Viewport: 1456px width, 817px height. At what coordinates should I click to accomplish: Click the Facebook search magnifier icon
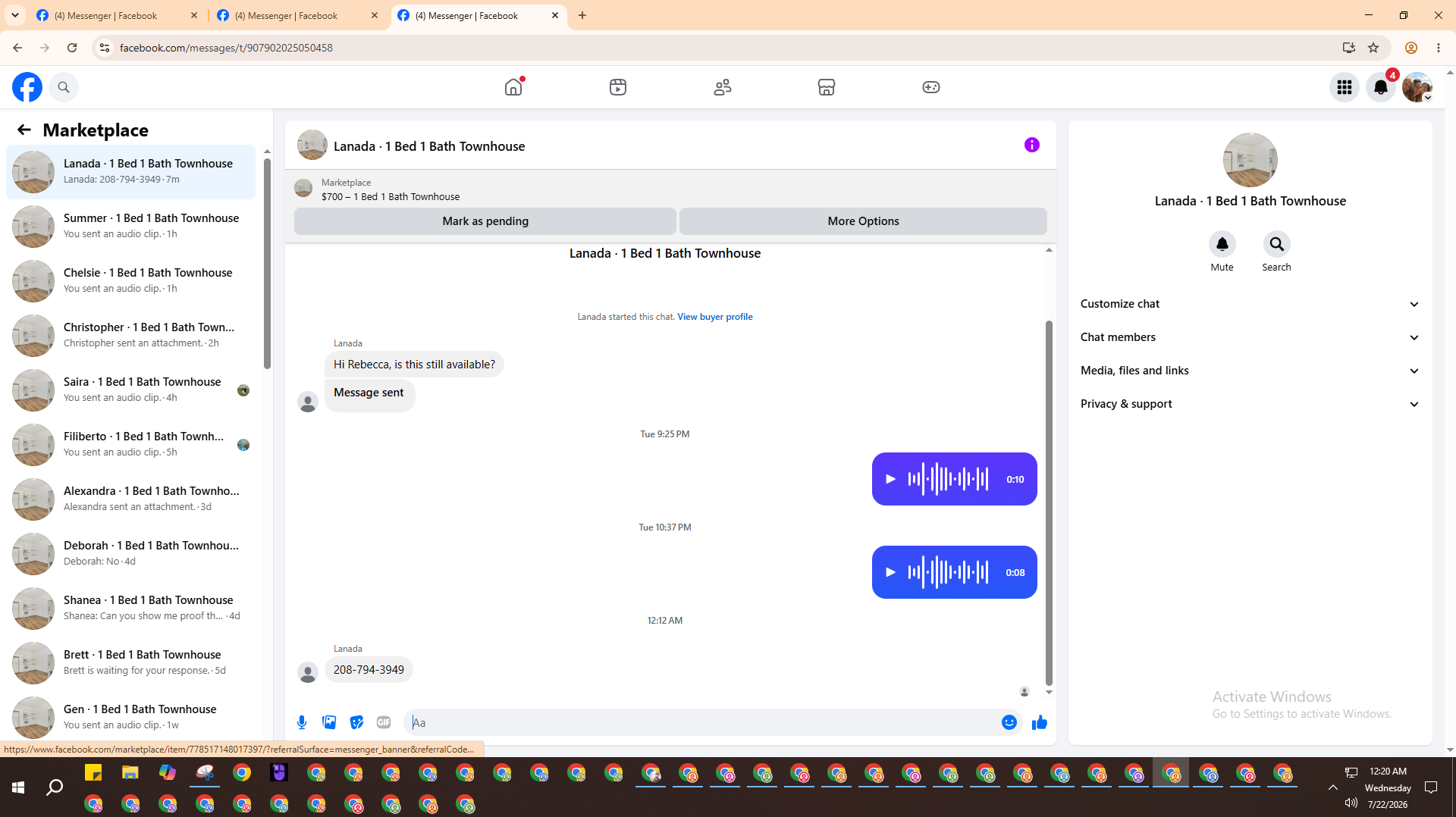(64, 87)
